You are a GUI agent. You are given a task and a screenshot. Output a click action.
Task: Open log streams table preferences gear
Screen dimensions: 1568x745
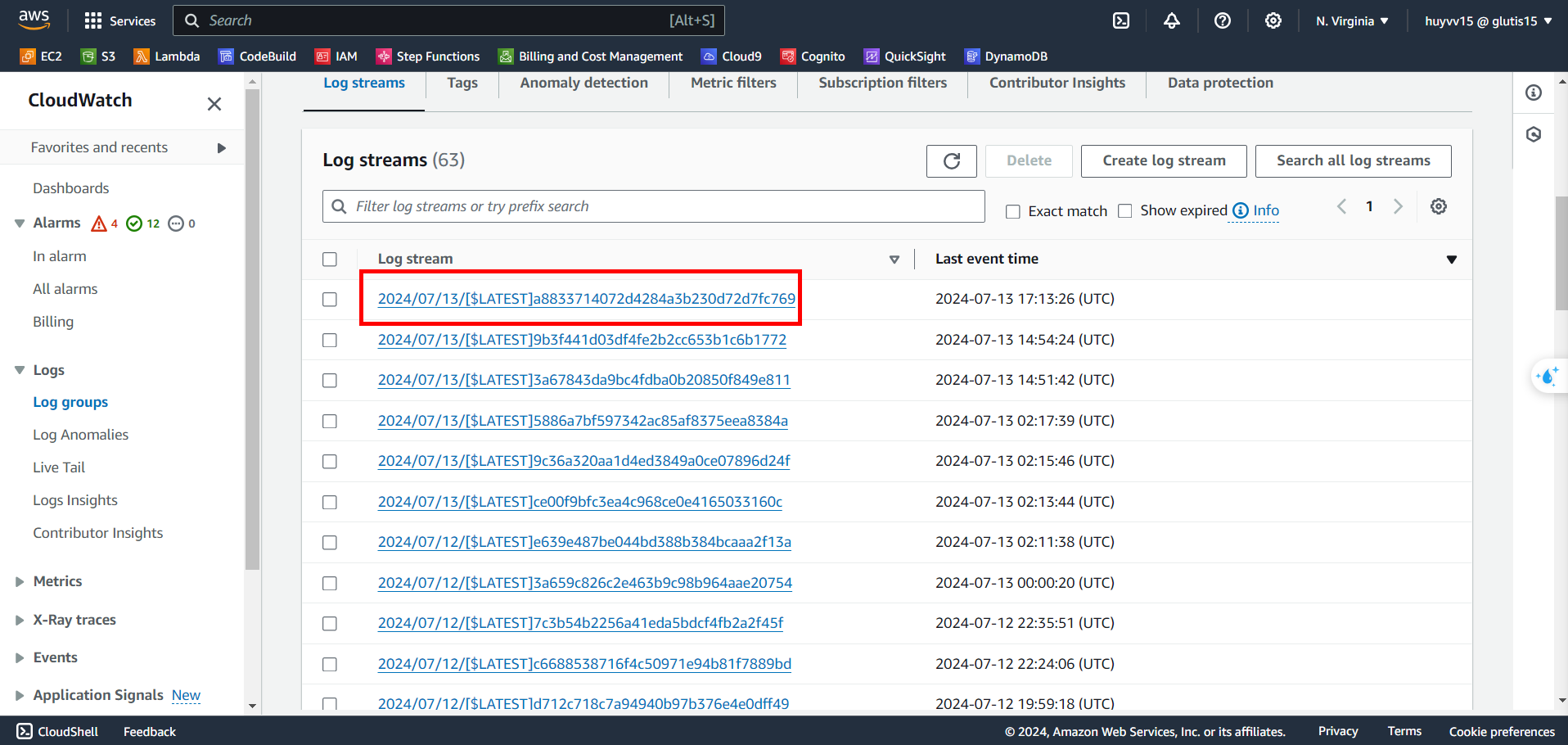click(x=1439, y=206)
